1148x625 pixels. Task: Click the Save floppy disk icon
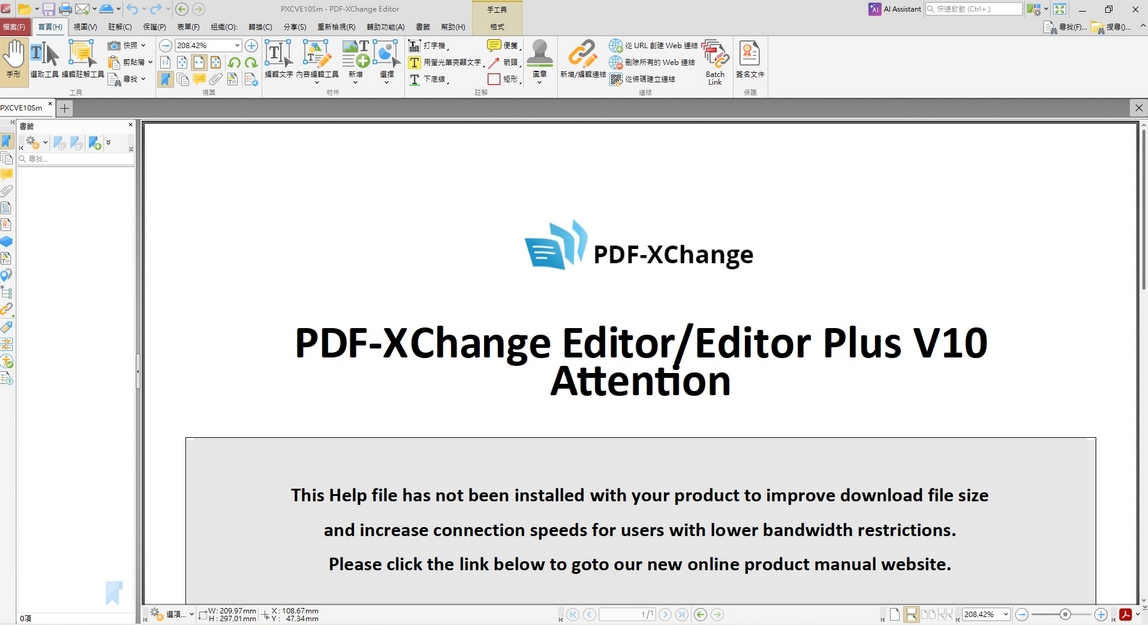(48, 9)
